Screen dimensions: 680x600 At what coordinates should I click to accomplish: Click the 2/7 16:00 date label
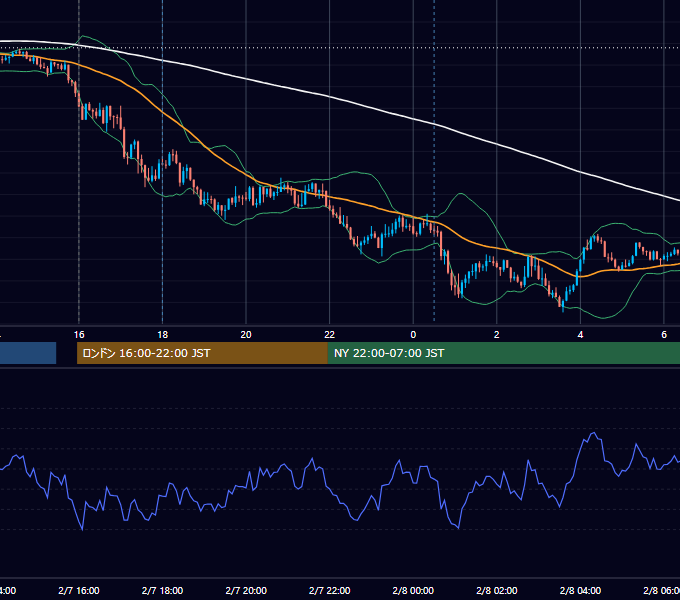coord(79,590)
